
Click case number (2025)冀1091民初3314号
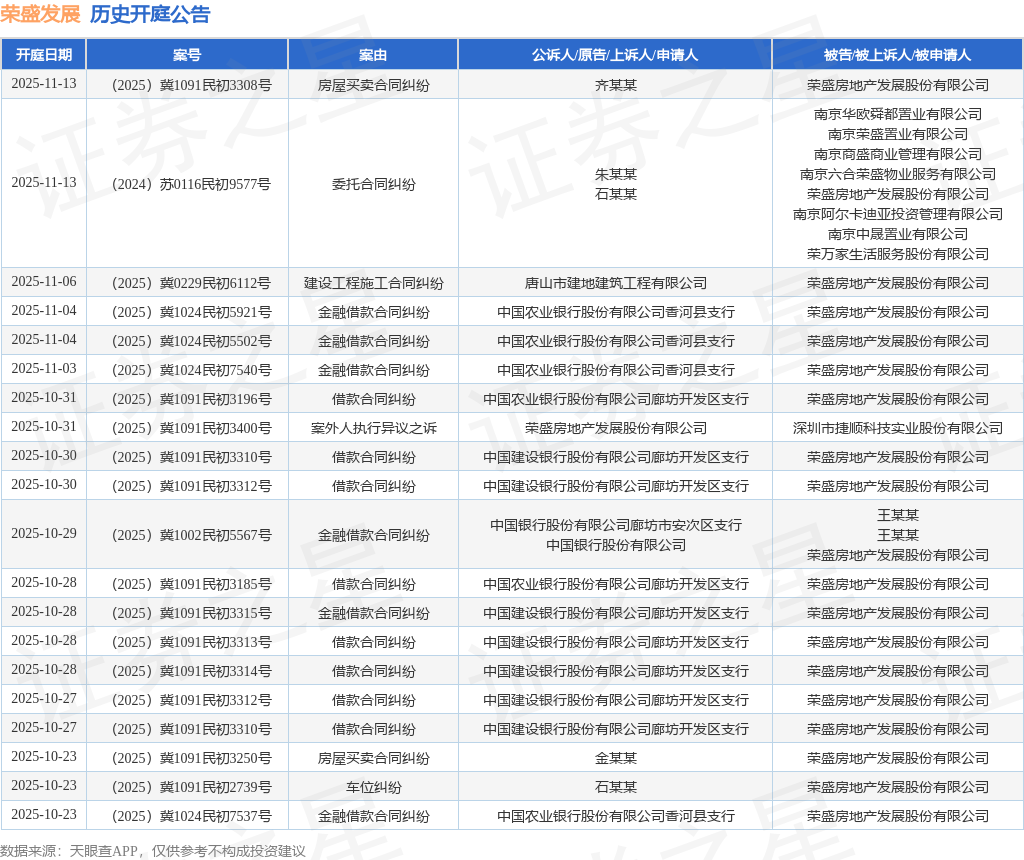pos(191,671)
